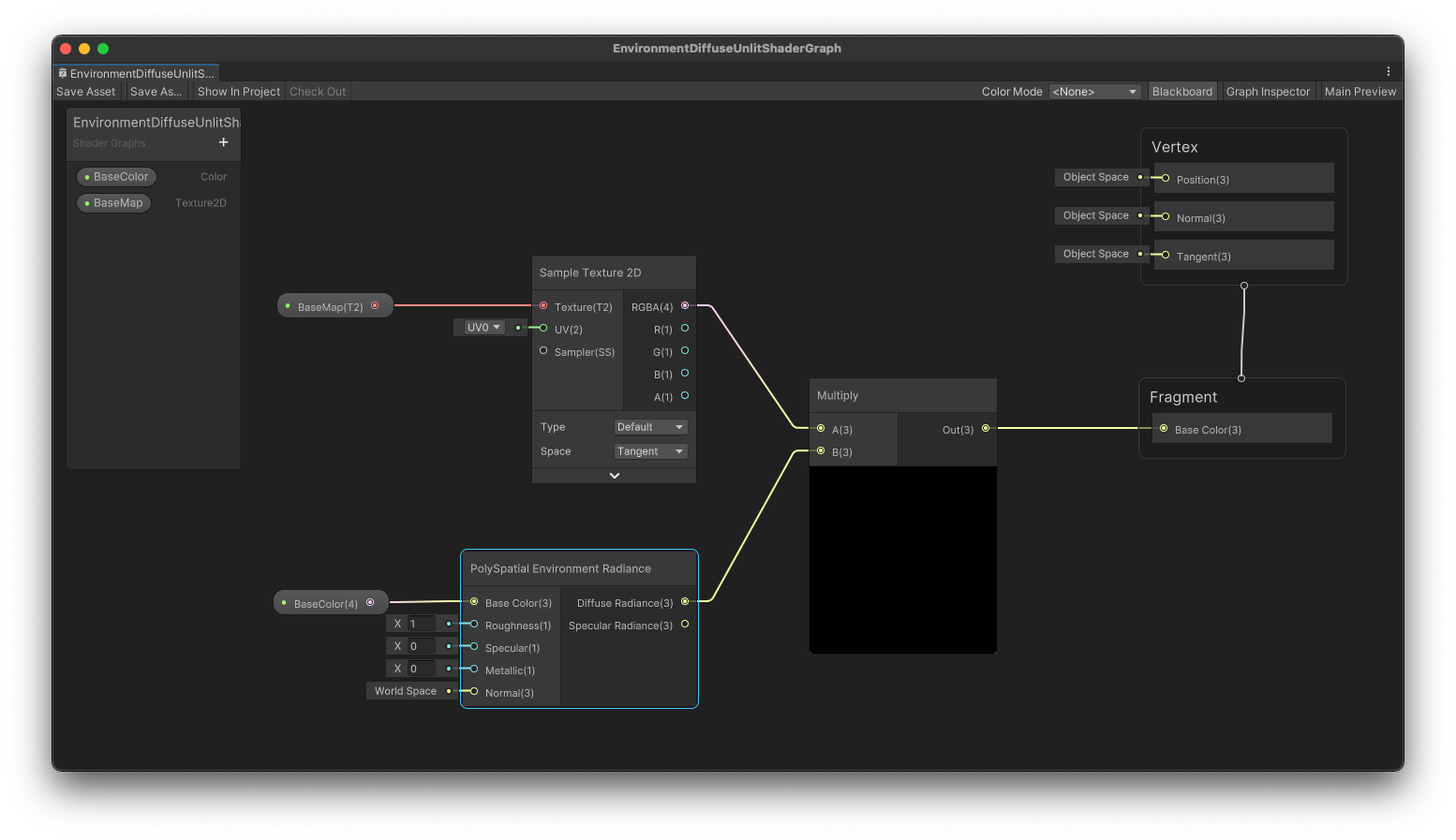The image size is (1456, 840).
Task: Select the PolySpatial Environment Radiance node header
Action: click(579, 568)
